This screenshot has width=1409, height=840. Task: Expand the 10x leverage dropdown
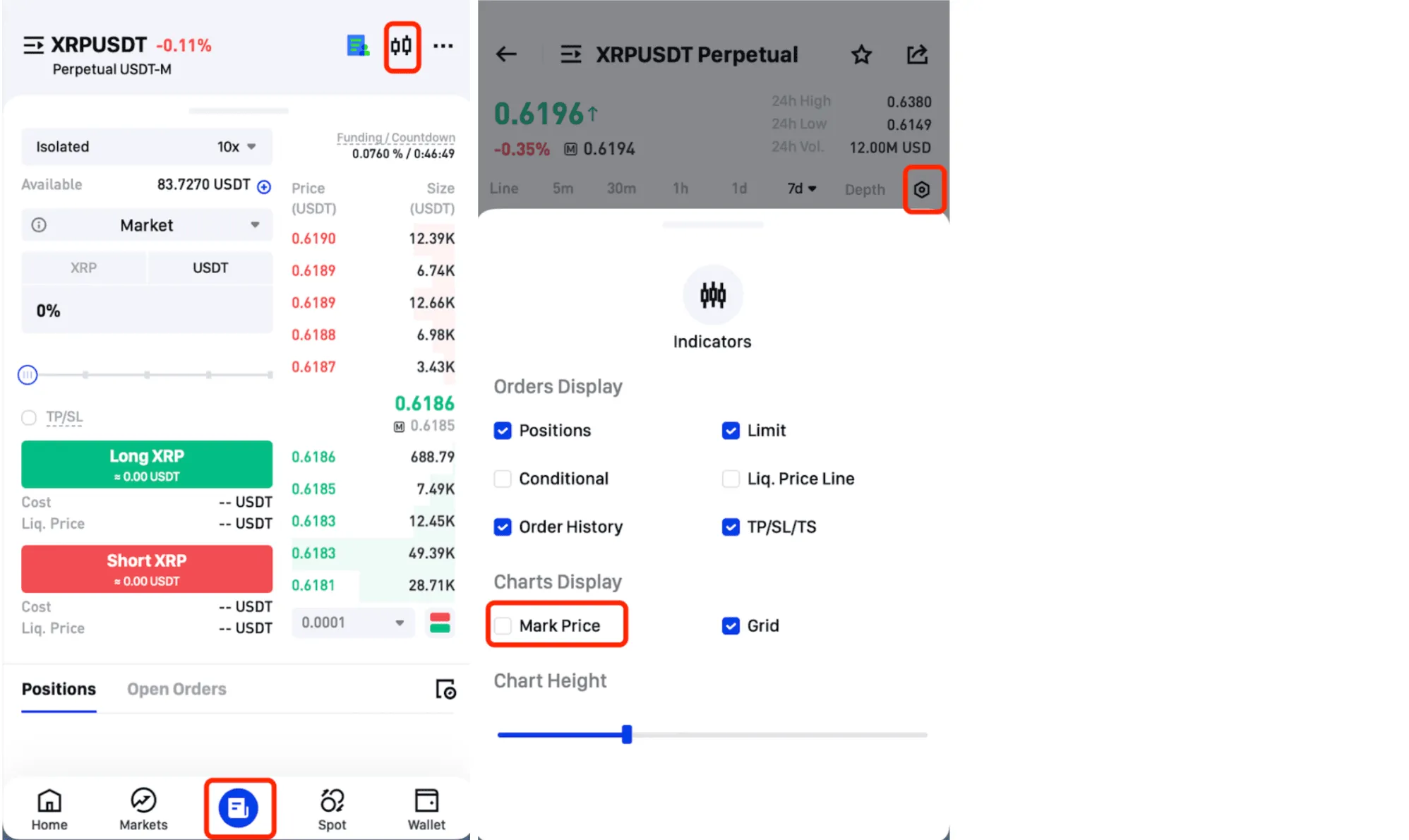tap(236, 147)
